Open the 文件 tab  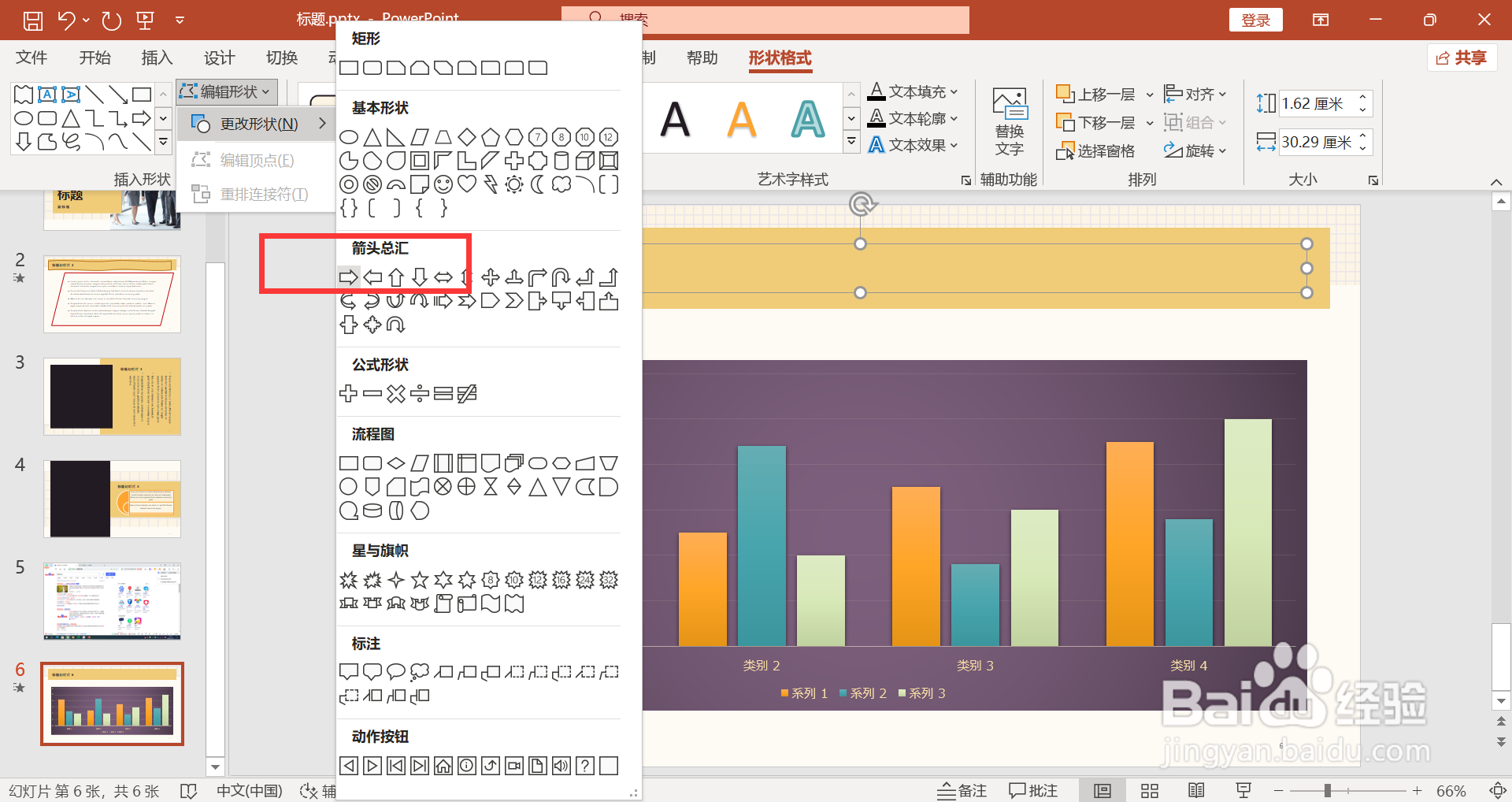tap(31, 58)
